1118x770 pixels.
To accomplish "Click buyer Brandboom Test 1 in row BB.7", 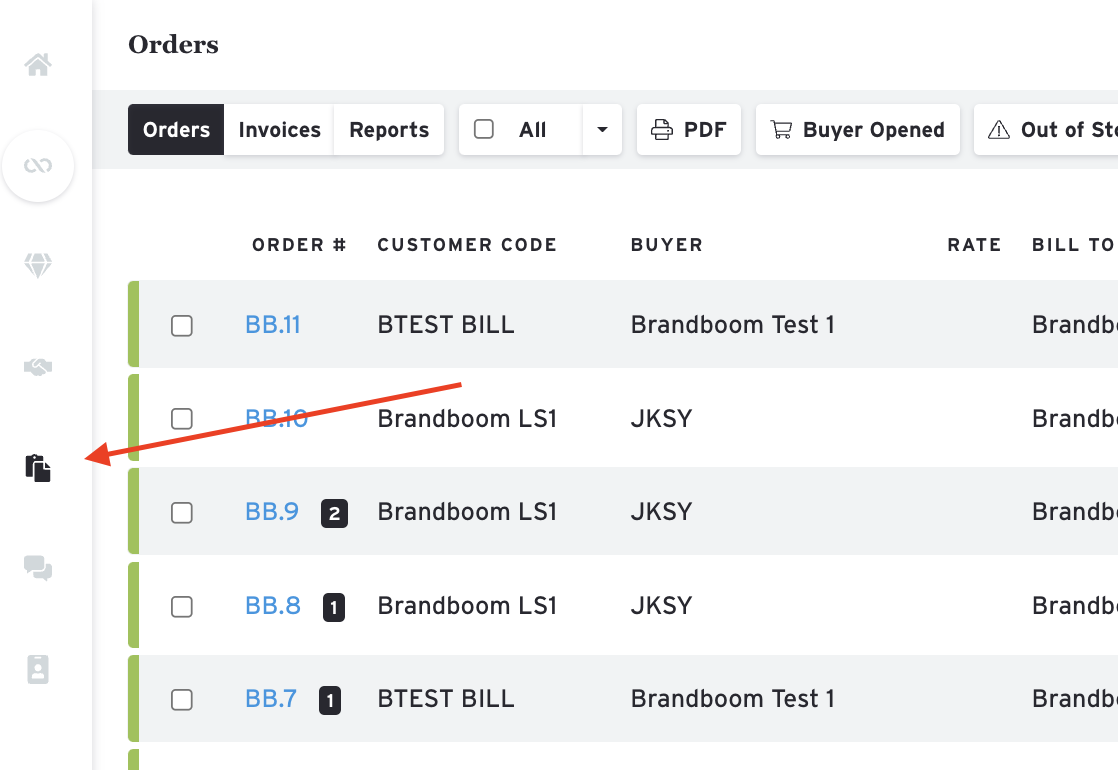I will pos(733,699).
